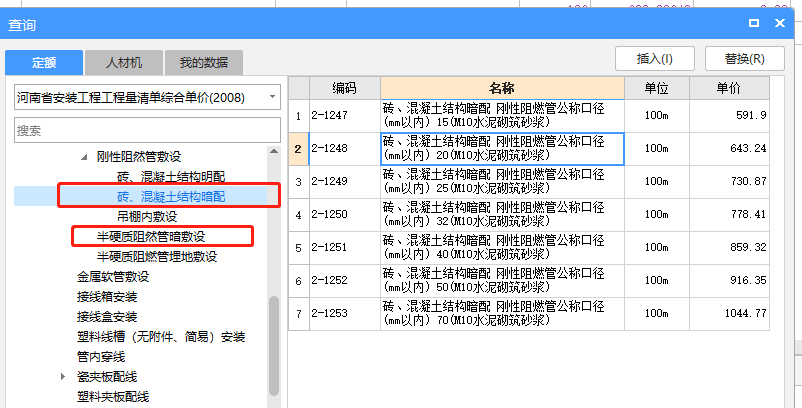Select 塑料线槽（无附件、简易）安装 item
Viewport: 802px width, 408px height.
coord(161,337)
